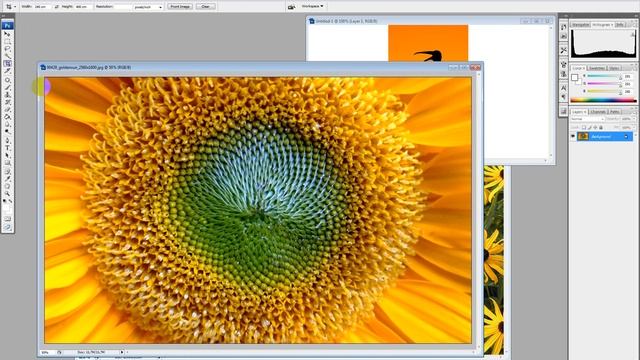
Task: Open the layer blend mode Normal dropdown
Action: point(587,119)
